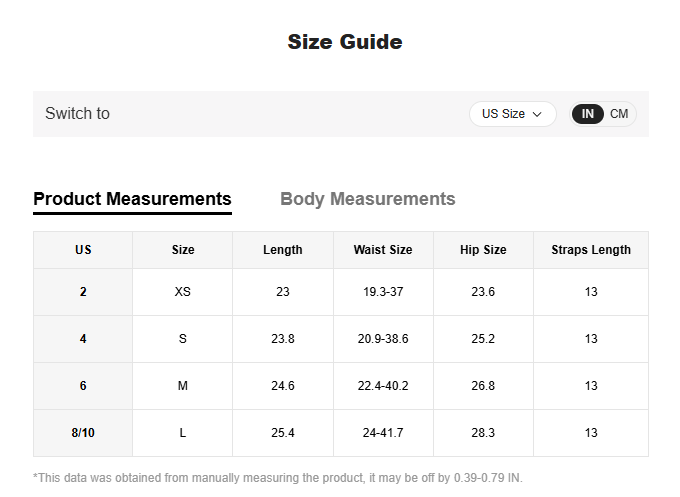
Task: Click the Straps Length column header
Action: [x=591, y=250]
